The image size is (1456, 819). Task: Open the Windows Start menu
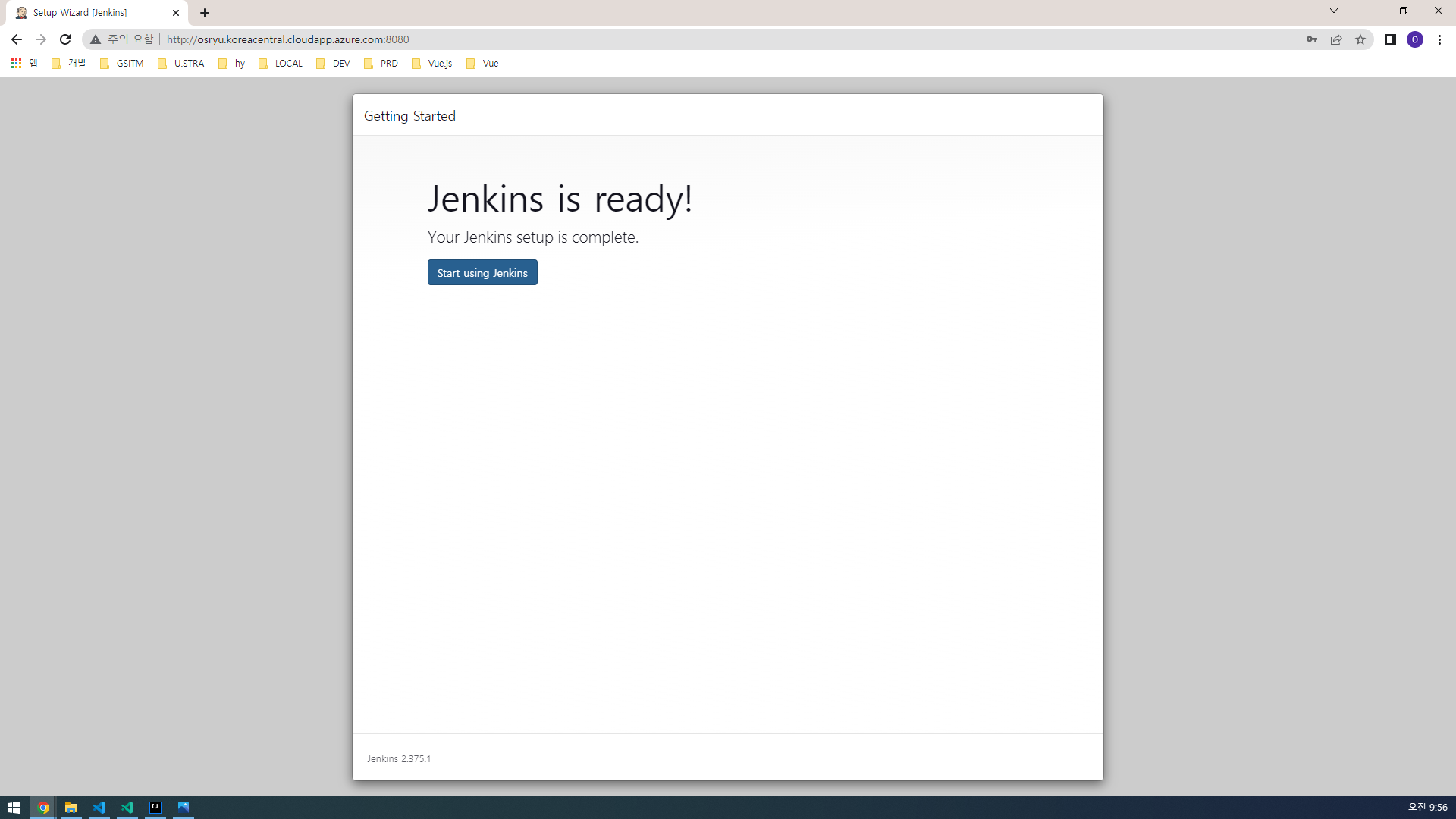(14, 808)
